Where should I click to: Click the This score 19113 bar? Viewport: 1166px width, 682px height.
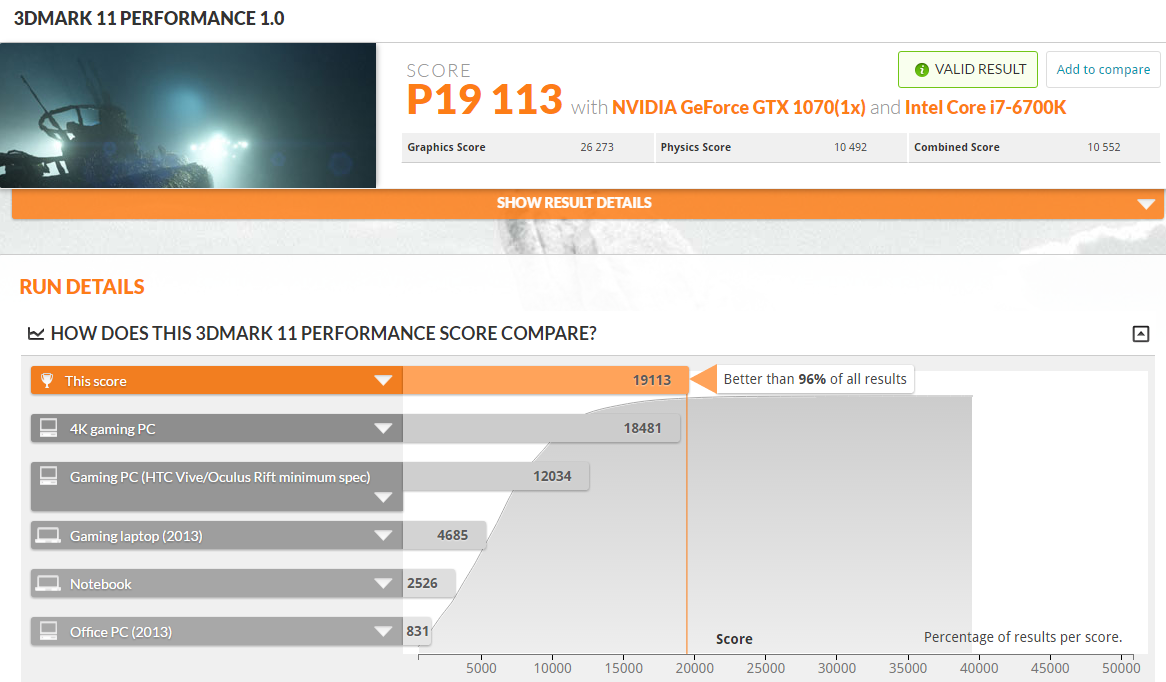tap(545, 380)
